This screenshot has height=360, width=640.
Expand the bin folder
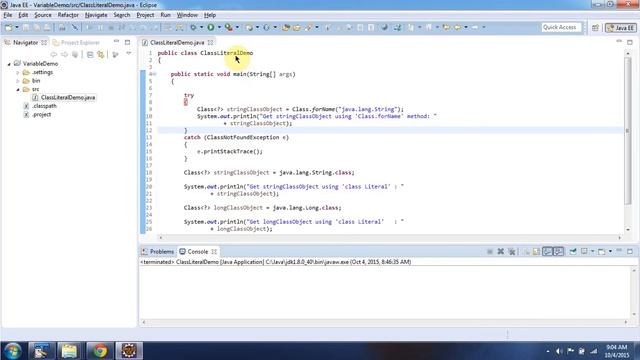click(x=18, y=81)
